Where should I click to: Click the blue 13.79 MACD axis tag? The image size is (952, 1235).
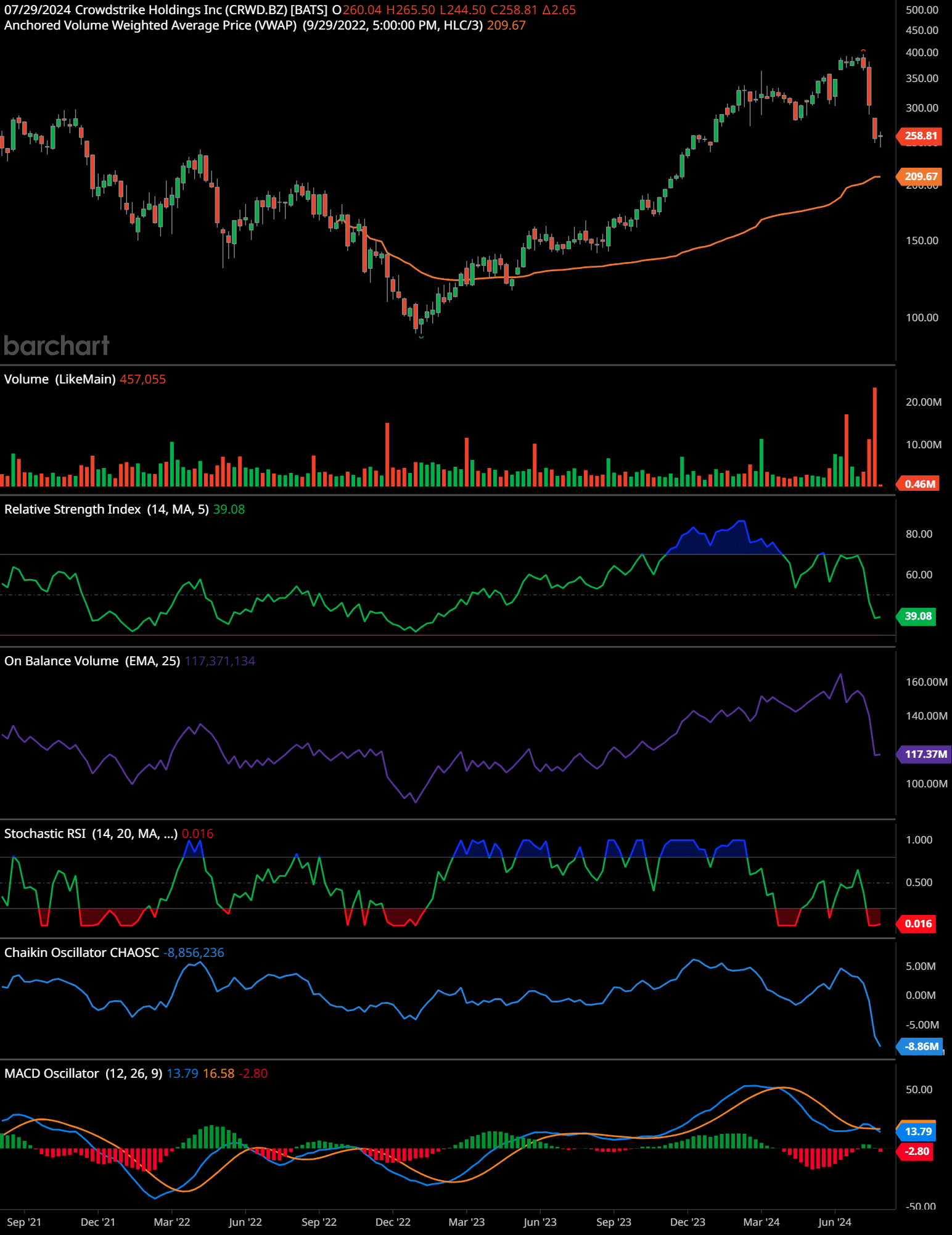pos(917,1131)
